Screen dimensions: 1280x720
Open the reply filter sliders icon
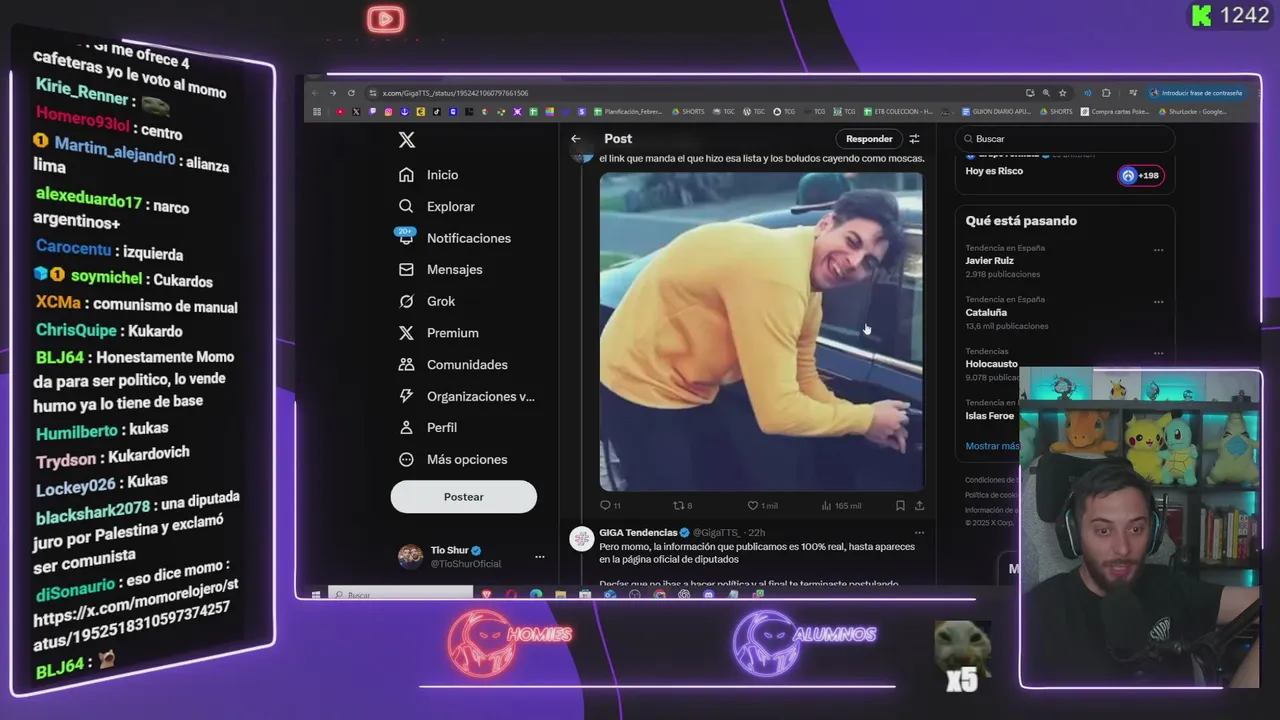(914, 139)
